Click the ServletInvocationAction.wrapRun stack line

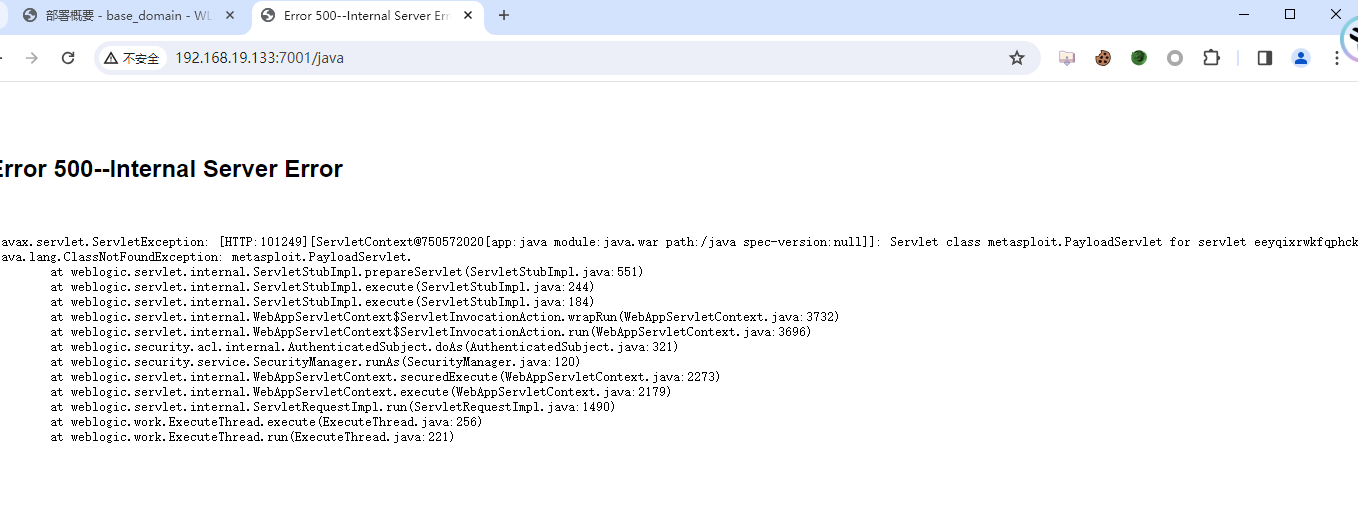[x=445, y=317]
